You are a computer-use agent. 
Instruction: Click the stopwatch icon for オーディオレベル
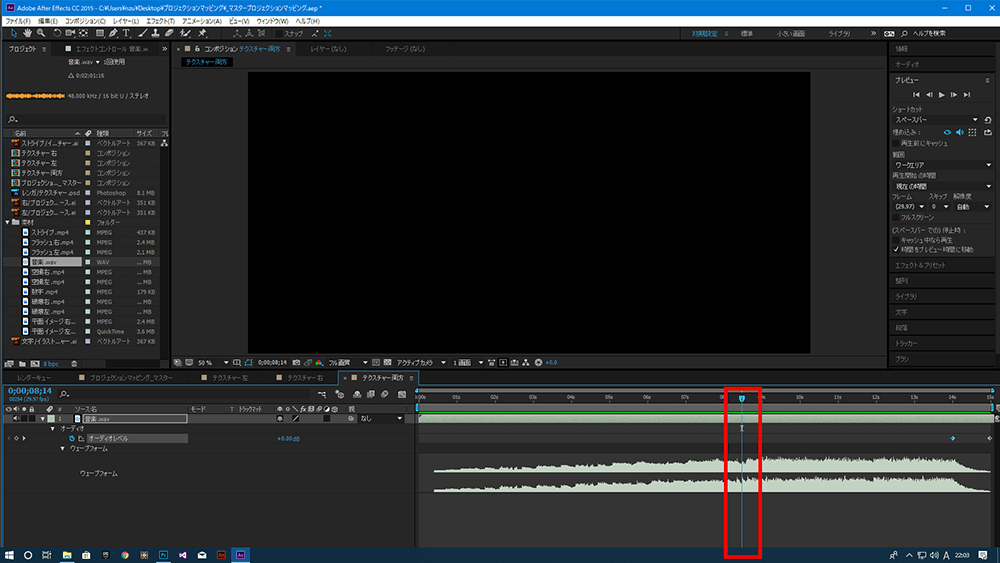(x=71, y=438)
